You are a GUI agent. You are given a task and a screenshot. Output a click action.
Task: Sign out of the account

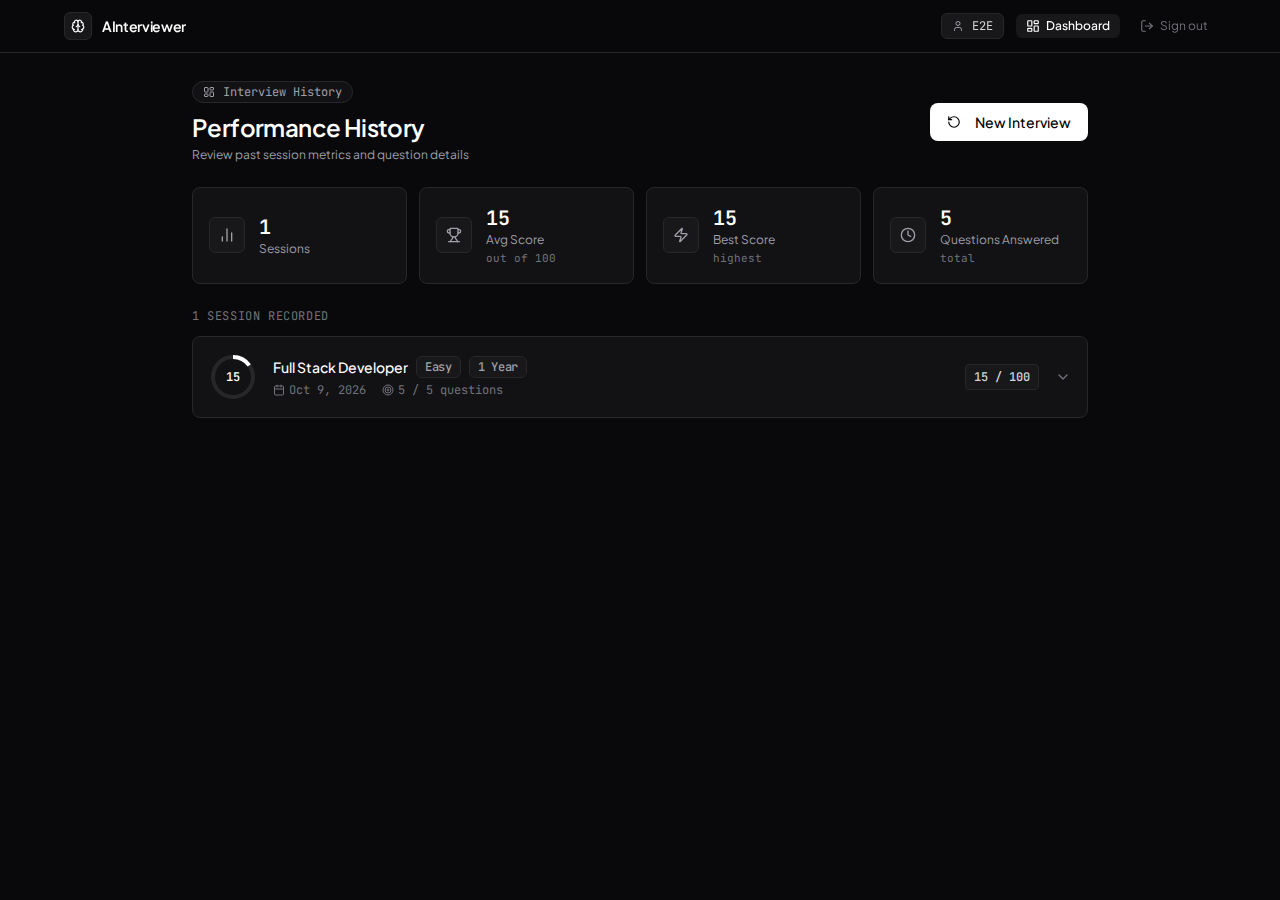click(x=1174, y=26)
